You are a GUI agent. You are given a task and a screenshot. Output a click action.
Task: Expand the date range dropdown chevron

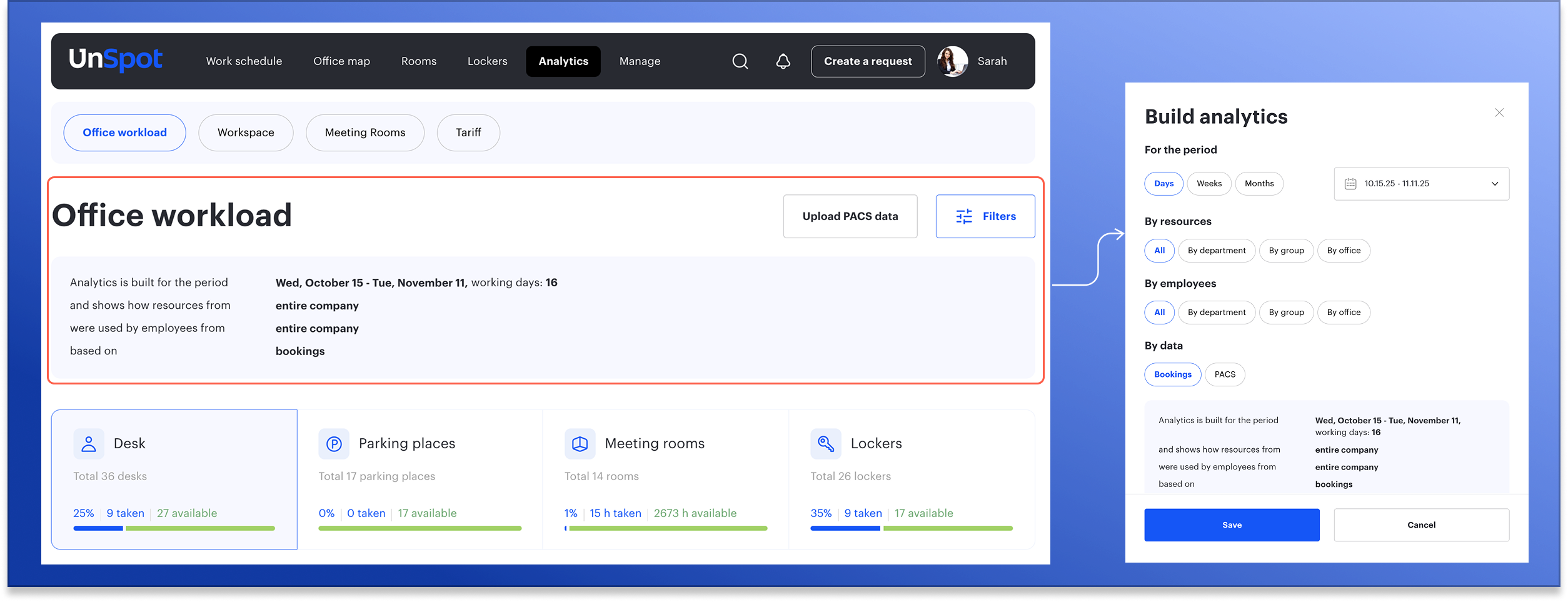1494,184
